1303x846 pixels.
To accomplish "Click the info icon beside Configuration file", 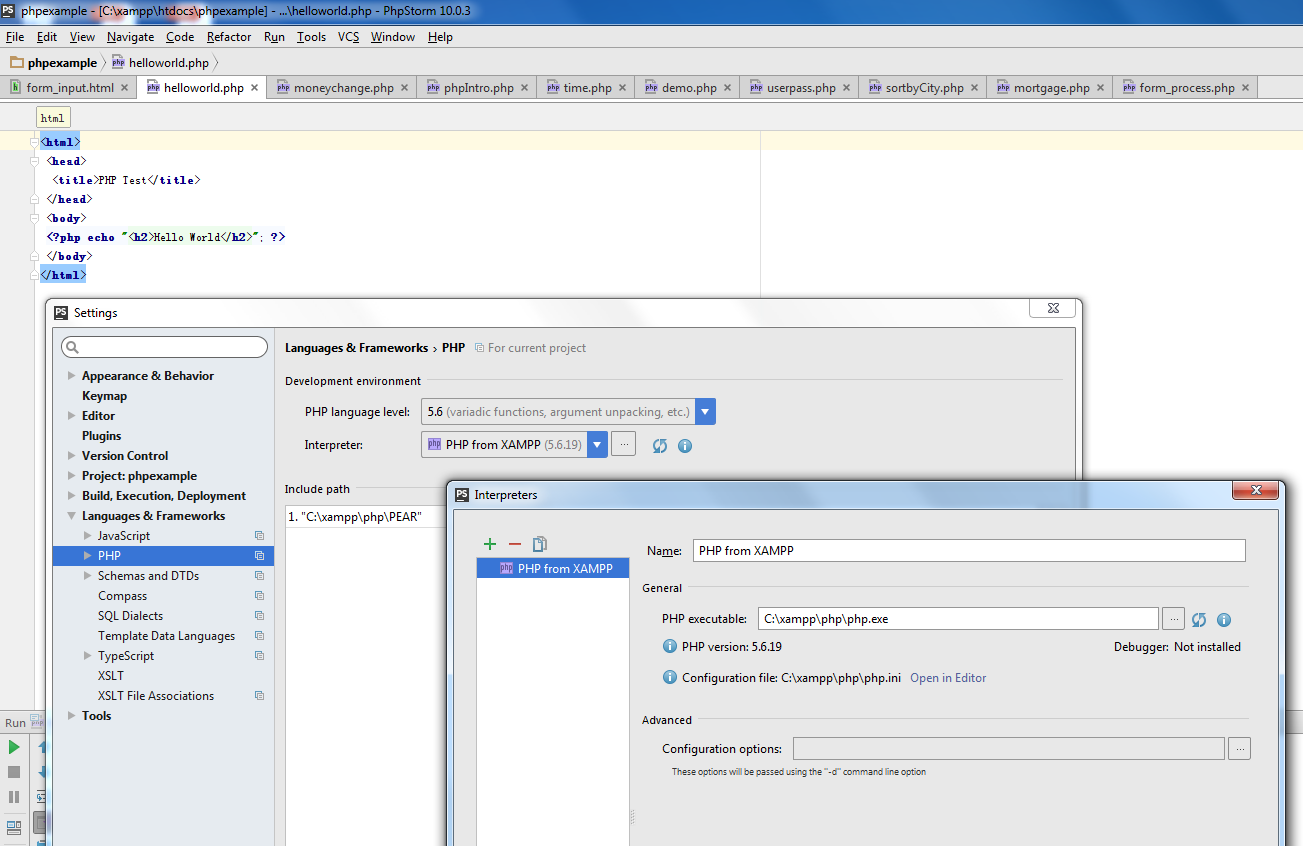I will 670,677.
